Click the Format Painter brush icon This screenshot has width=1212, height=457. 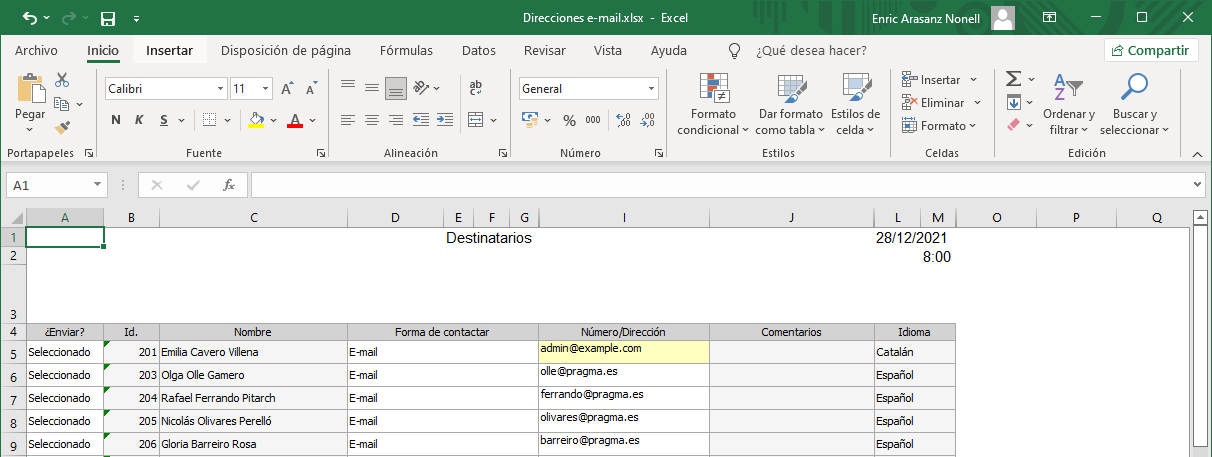(62, 127)
